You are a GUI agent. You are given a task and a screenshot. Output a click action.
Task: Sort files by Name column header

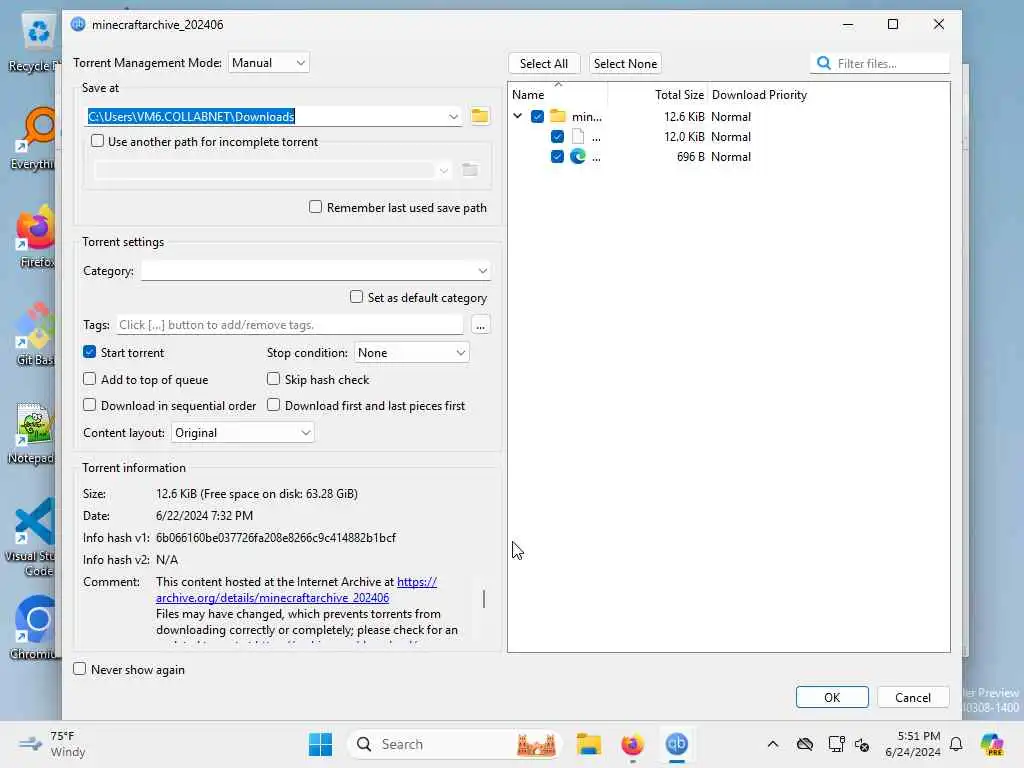528,95
